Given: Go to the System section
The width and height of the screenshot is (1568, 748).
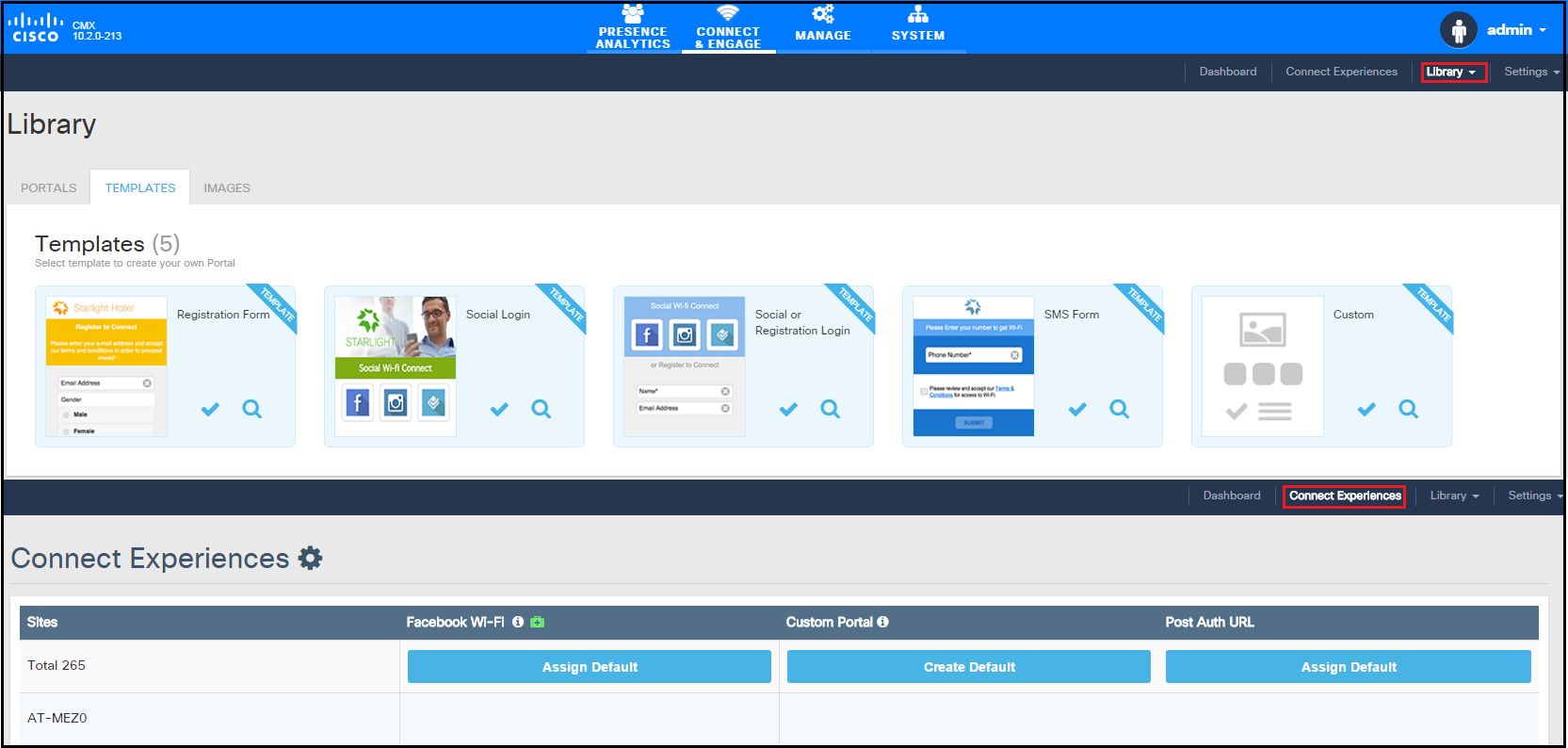Looking at the screenshot, I should tap(917, 25).
